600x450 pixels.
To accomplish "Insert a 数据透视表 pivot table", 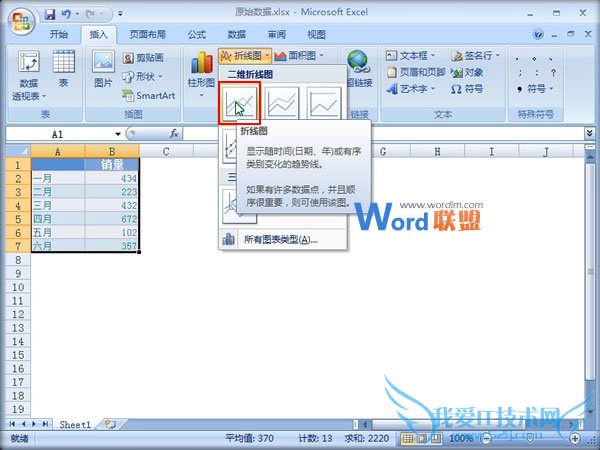I will coord(29,76).
